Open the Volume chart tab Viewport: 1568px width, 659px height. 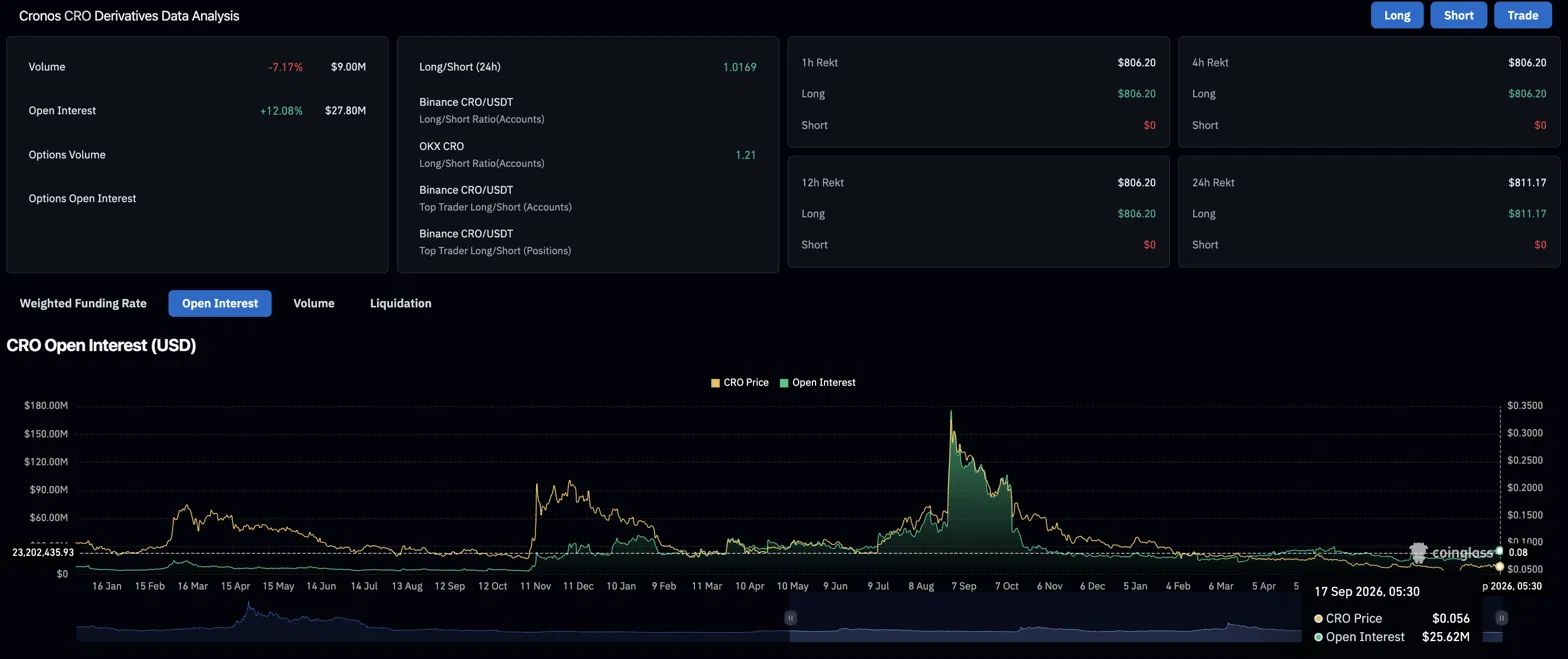[x=314, y=303]
